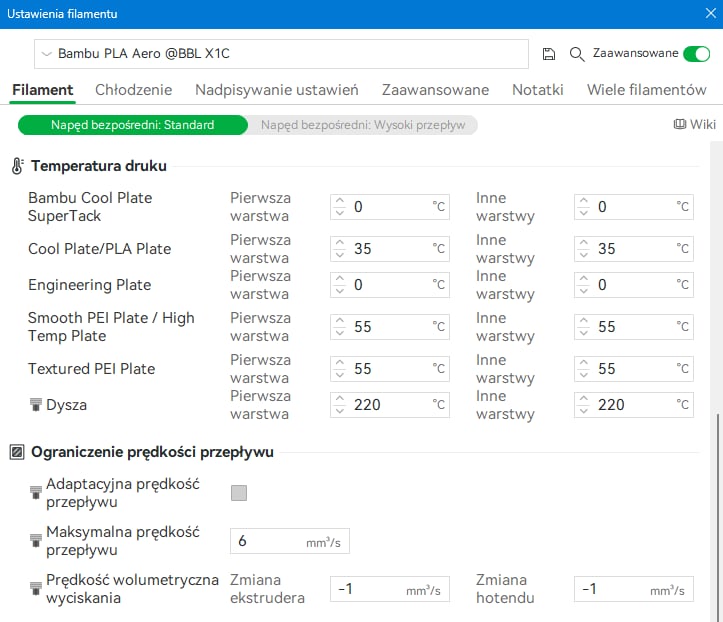
Task: Click the thermometer icon beside Temperatura druku
Action: 18,166
